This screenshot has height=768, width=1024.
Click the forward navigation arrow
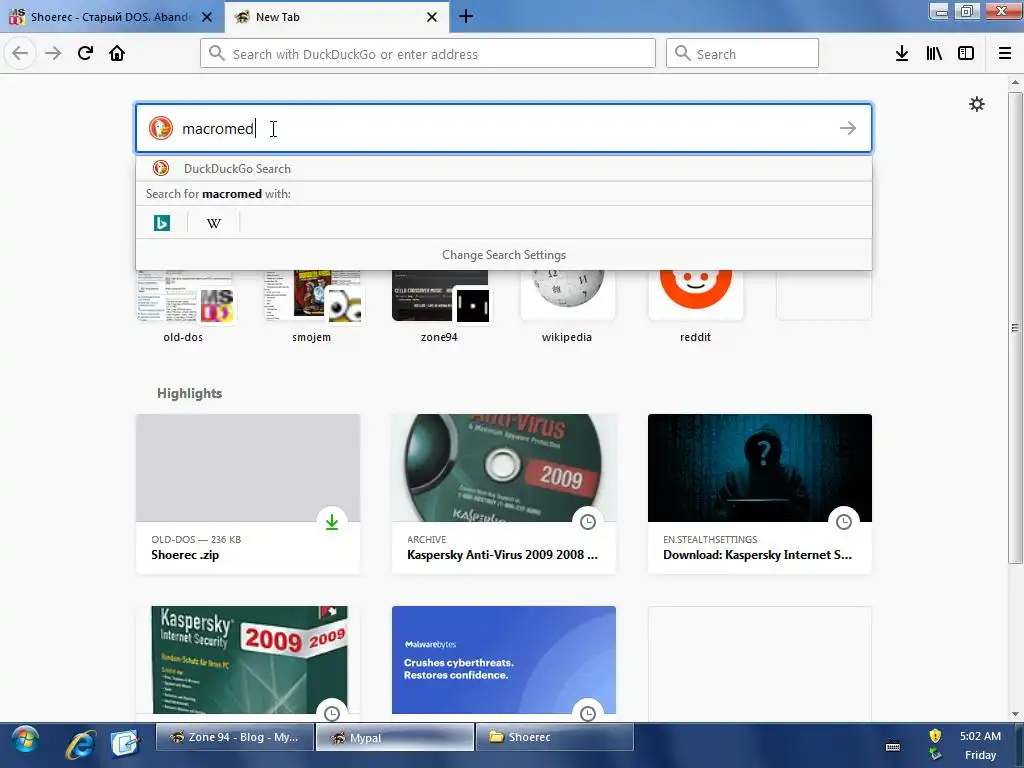(x=53, y=53)
